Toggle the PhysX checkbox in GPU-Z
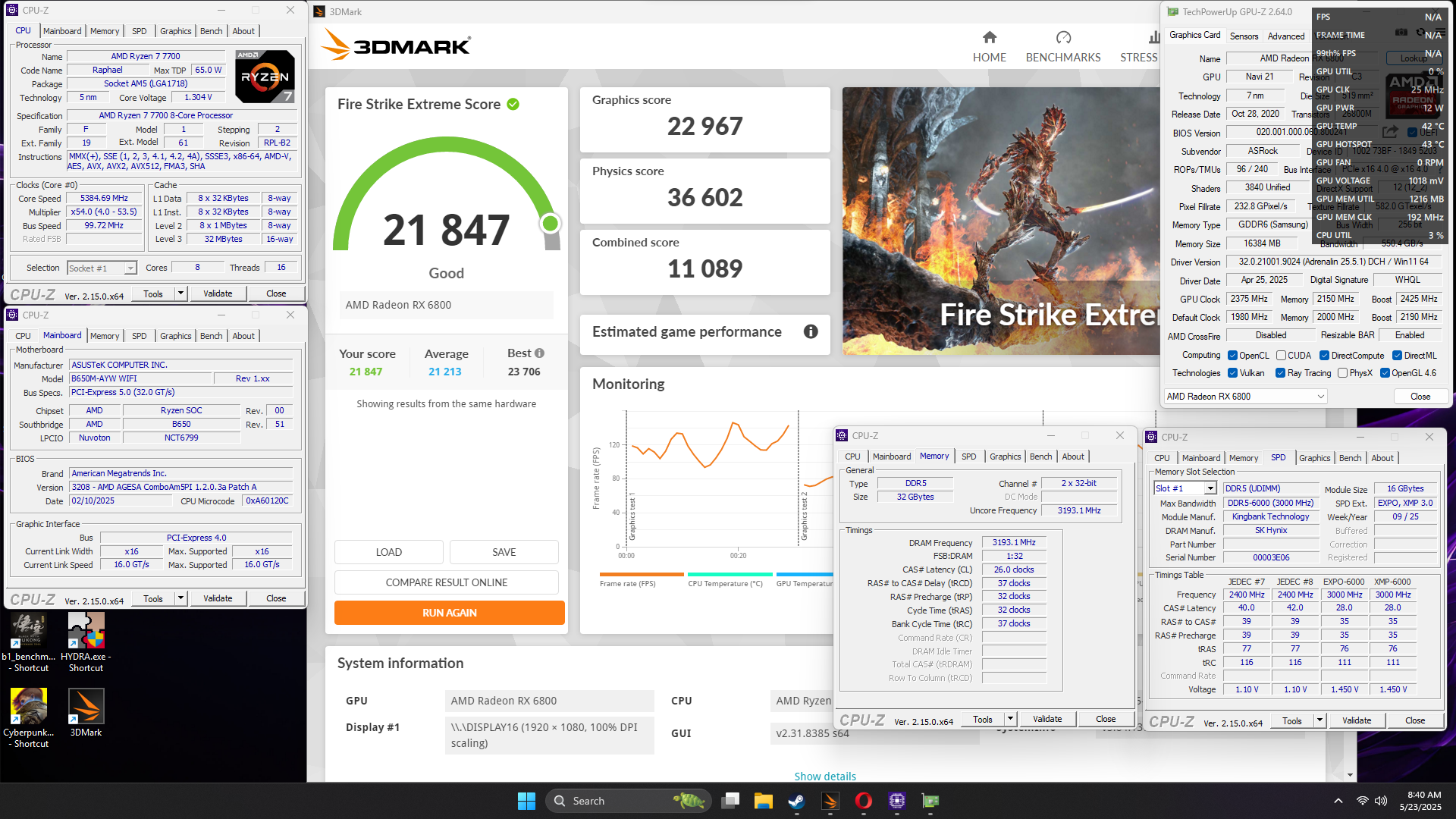Screen dimensions: 1456x819 click(1342, 373)
